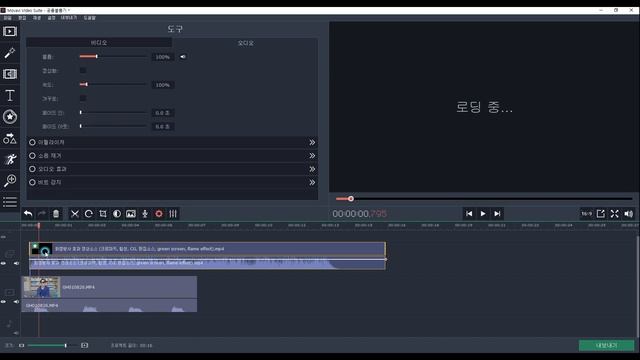Toggle the 정상화 (normalize) checkbox

tap(83, 71)
